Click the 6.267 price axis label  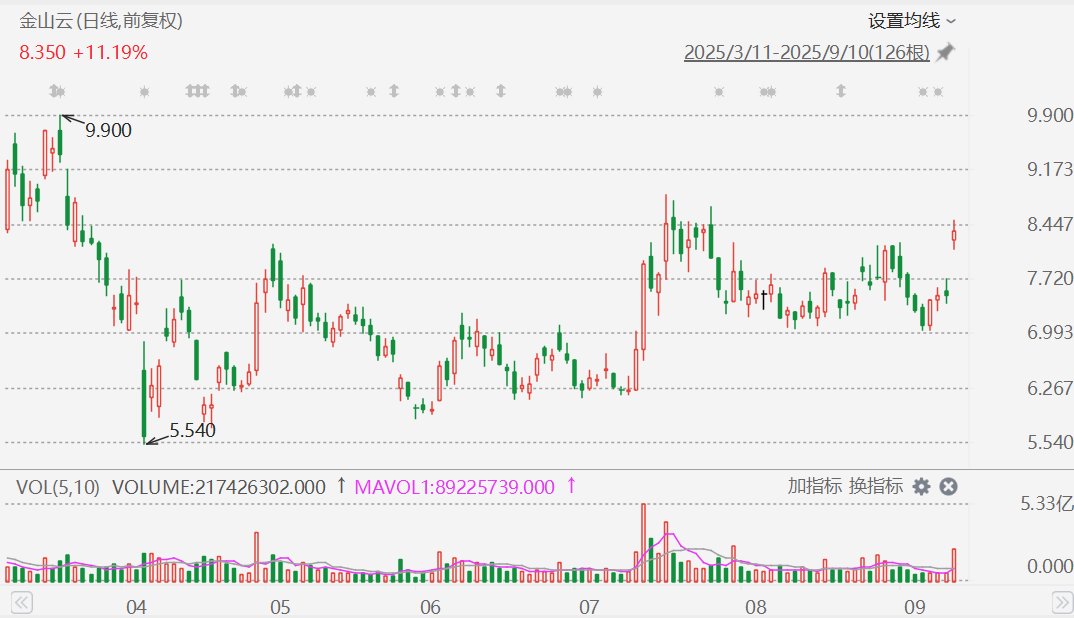click(1050, 388)
